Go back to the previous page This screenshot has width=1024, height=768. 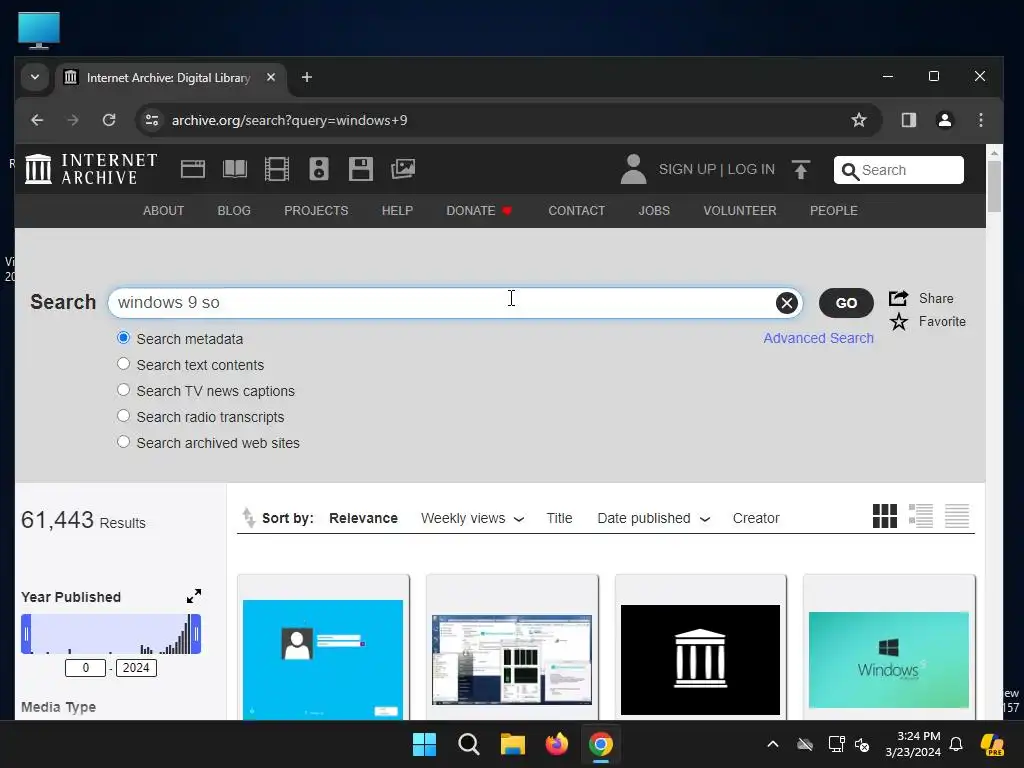pos(37,120)
